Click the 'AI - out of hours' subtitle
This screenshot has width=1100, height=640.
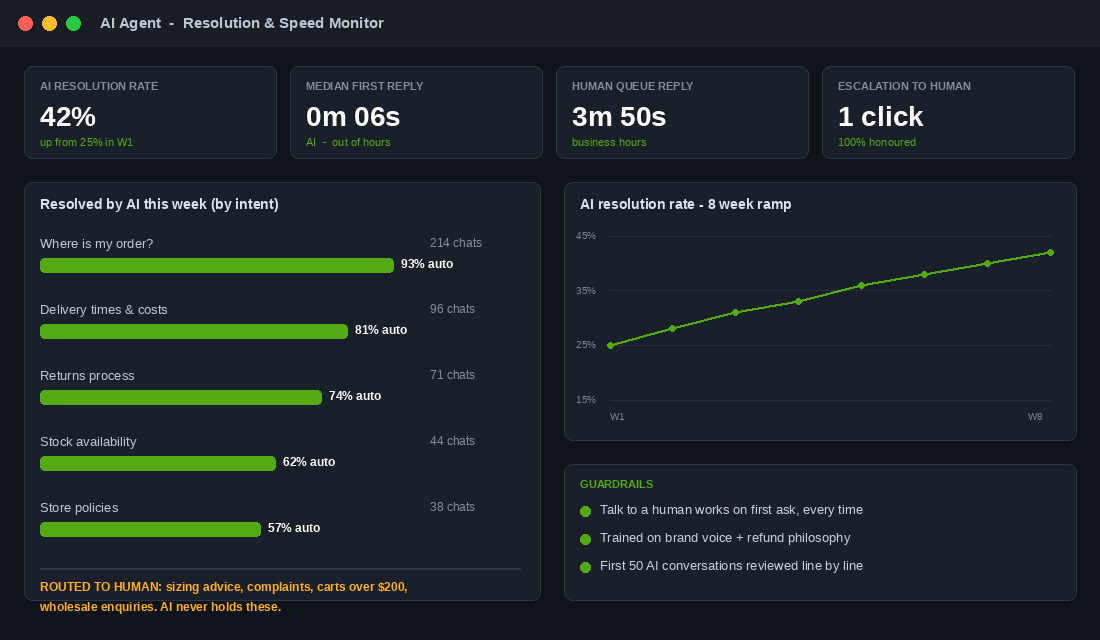(348, 142)
